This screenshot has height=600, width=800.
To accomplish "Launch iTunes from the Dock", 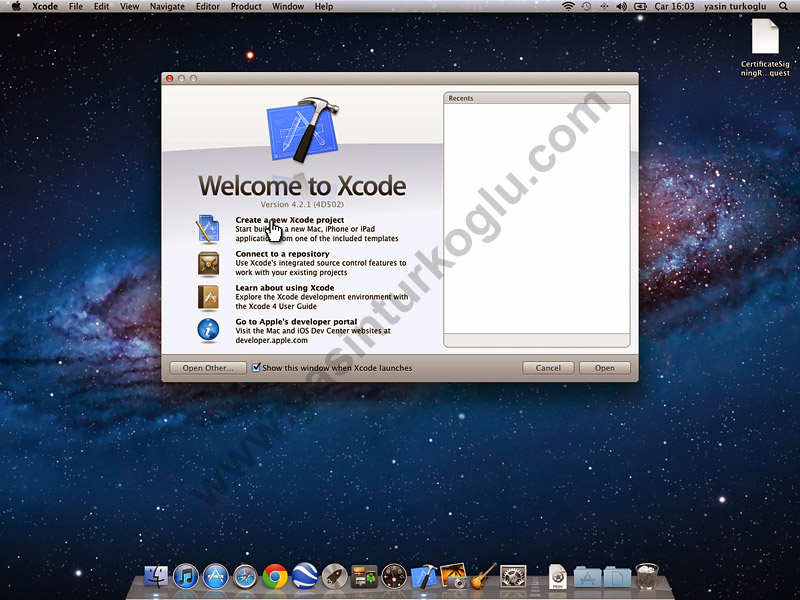I will (x=186, y=577).
